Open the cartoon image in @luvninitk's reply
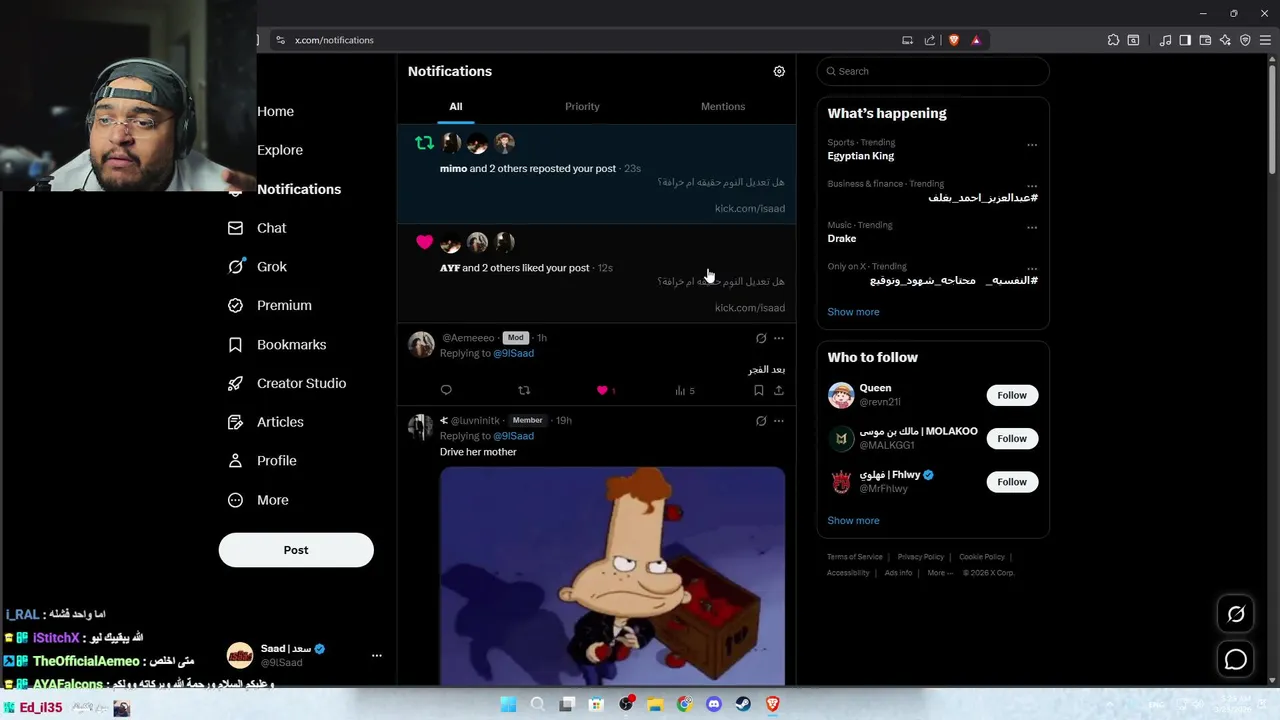1280x720 pixels. tap(612, 577)
